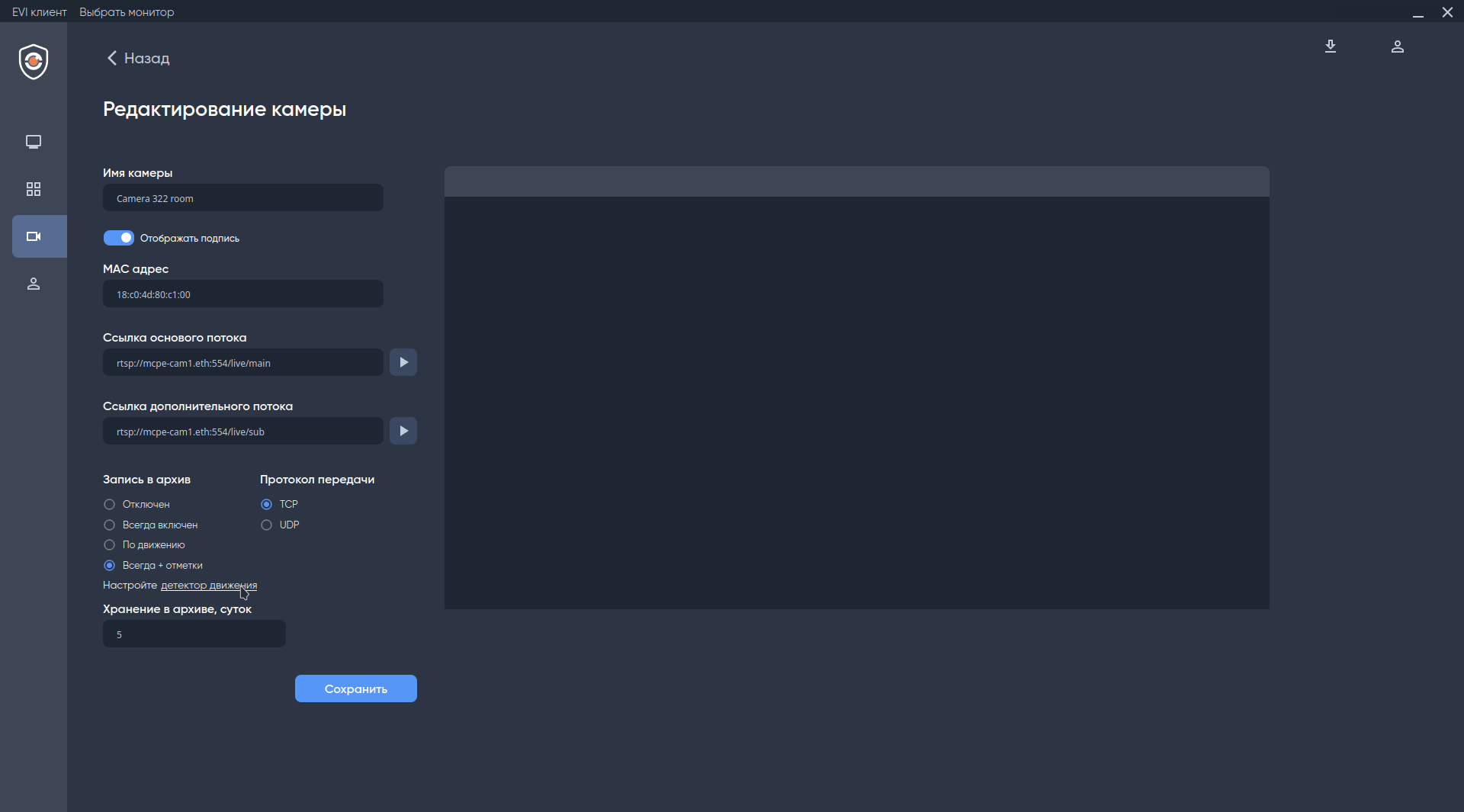Open the users section in sidebar
1464x812 pixels.
pos(34,284)
